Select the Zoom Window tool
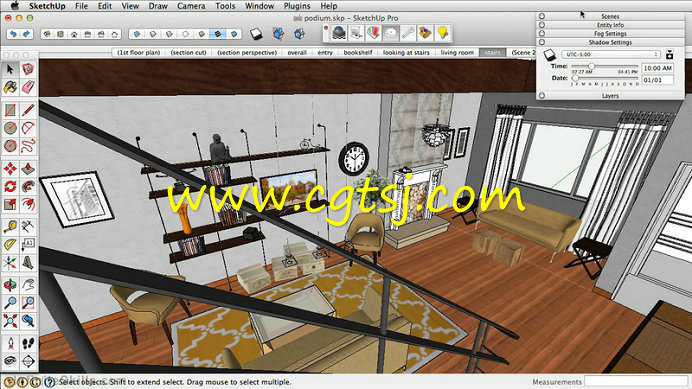Image resolution: width=692 pixels, height=389 pixels. pos(28,303)
